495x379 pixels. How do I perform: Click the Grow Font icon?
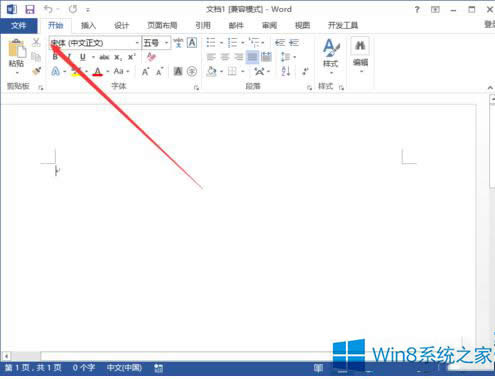pos(145,71)
